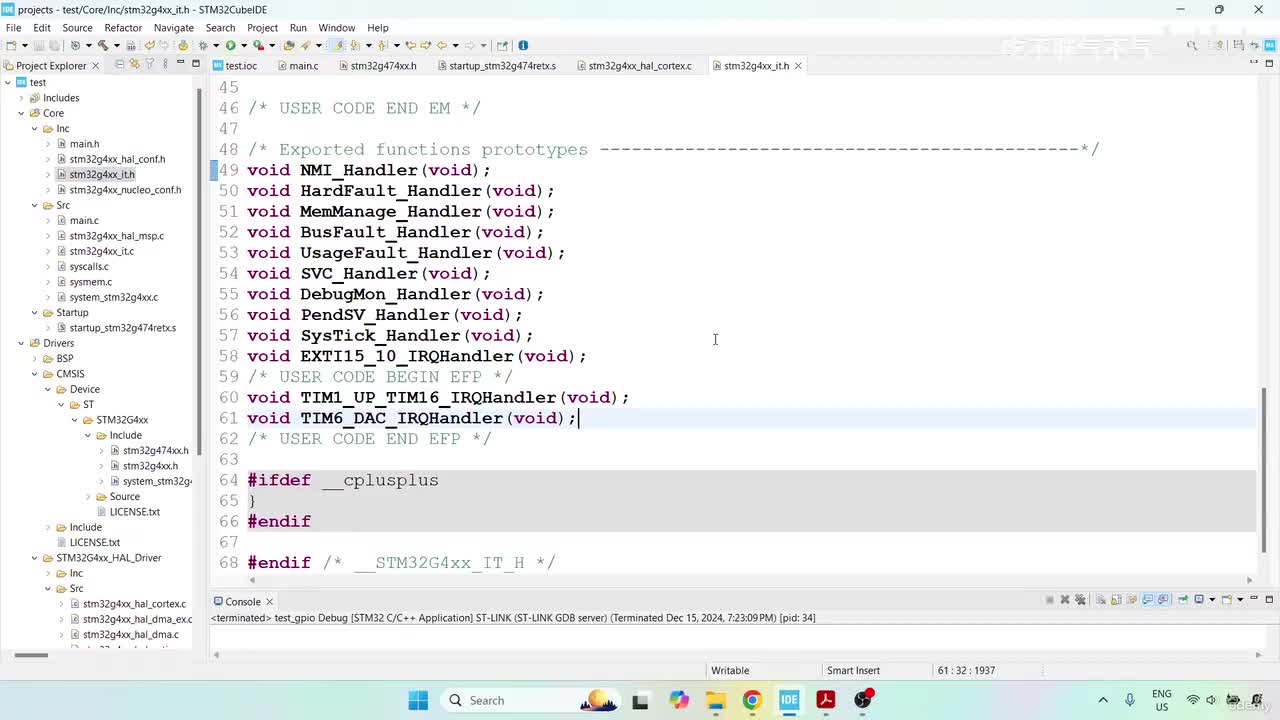The width and height of the screenshot is (1280, 720).
Task: Toggle Mark Occurrences highlighter in toolbar
Action: coord(339,45)
